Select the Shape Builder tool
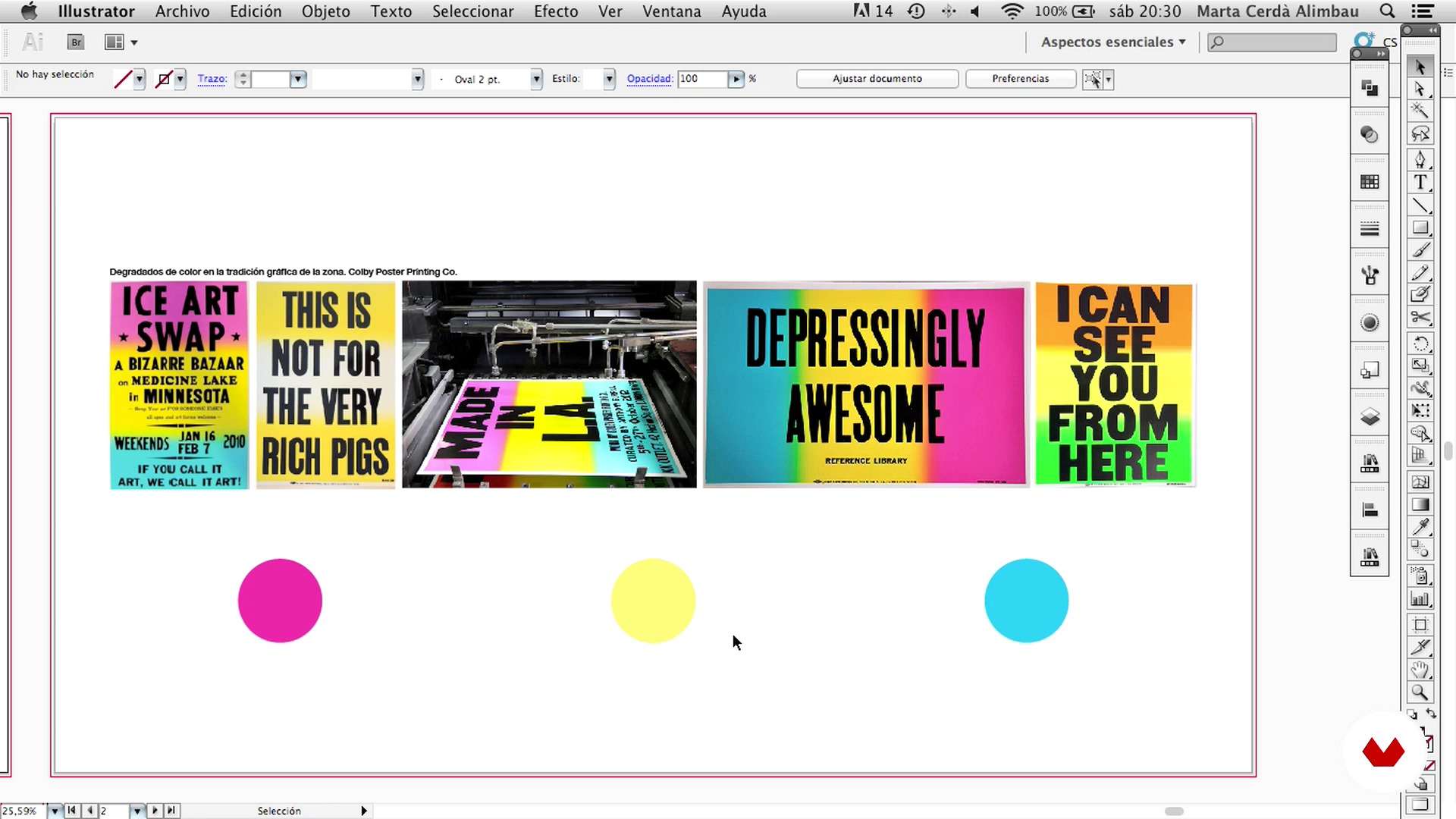 click(x=1420, y=434)
